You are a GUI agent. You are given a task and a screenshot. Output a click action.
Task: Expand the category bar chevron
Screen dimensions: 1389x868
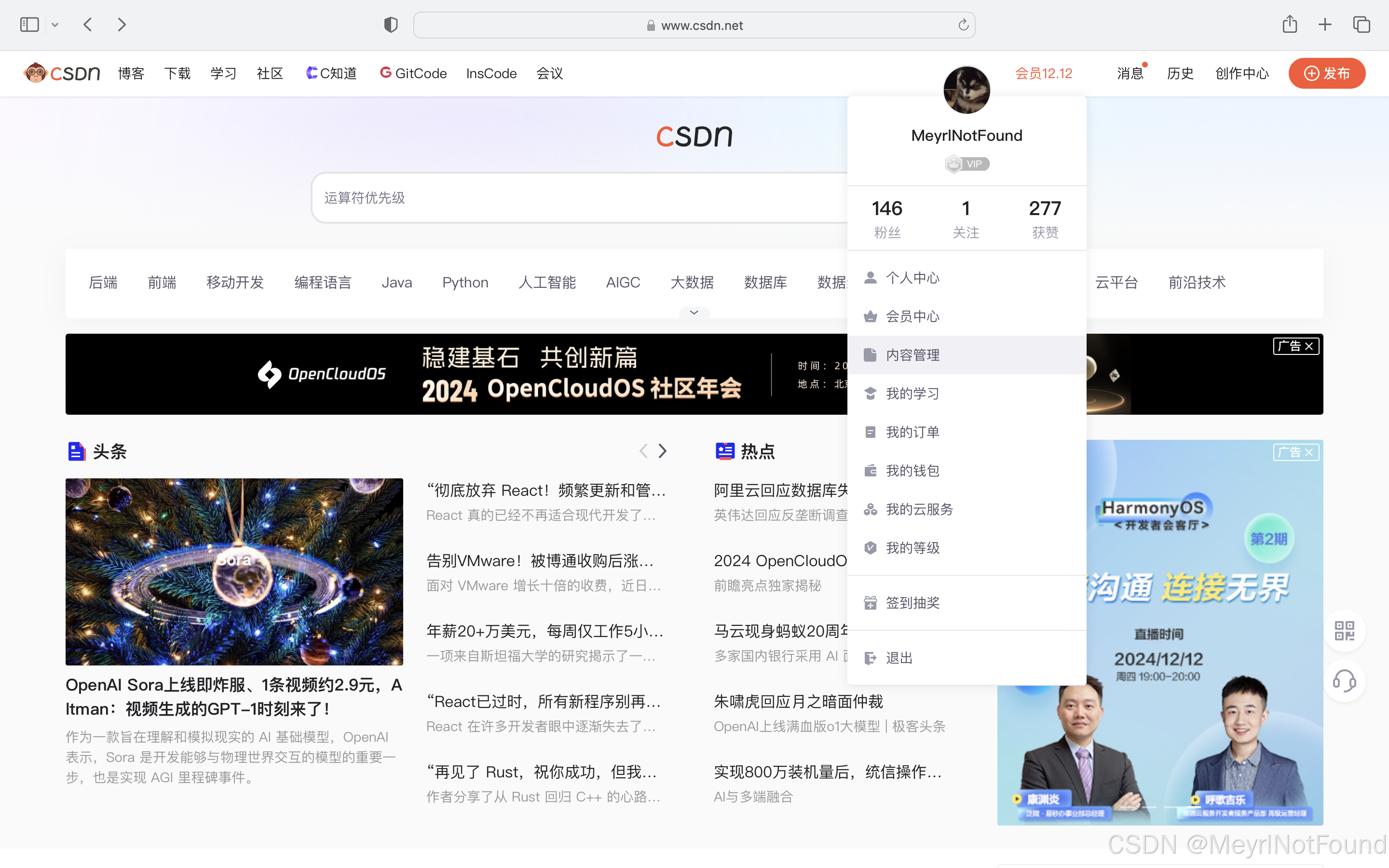(x=694, y=312)
